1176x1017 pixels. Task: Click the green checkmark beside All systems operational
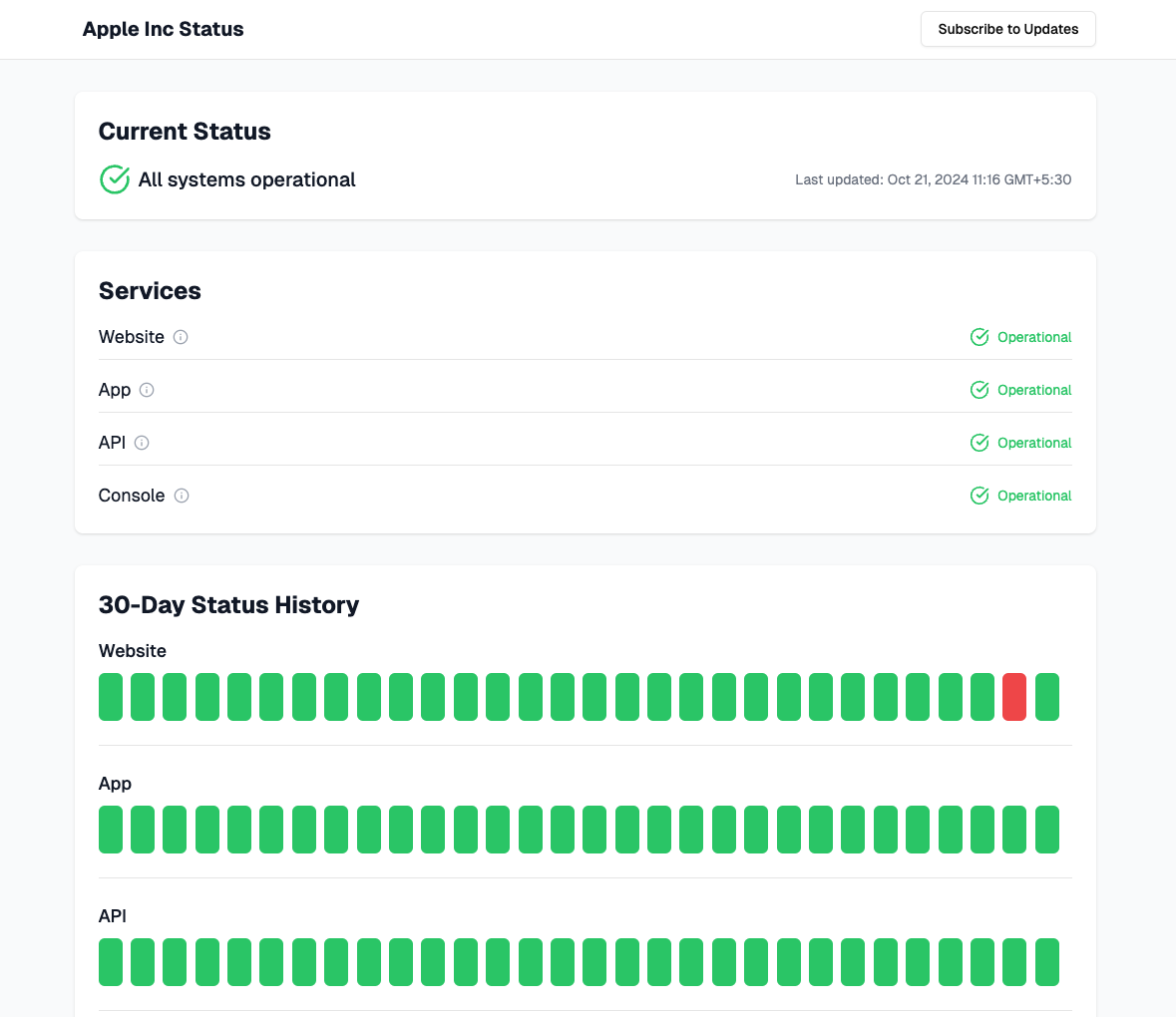[115, 179]
